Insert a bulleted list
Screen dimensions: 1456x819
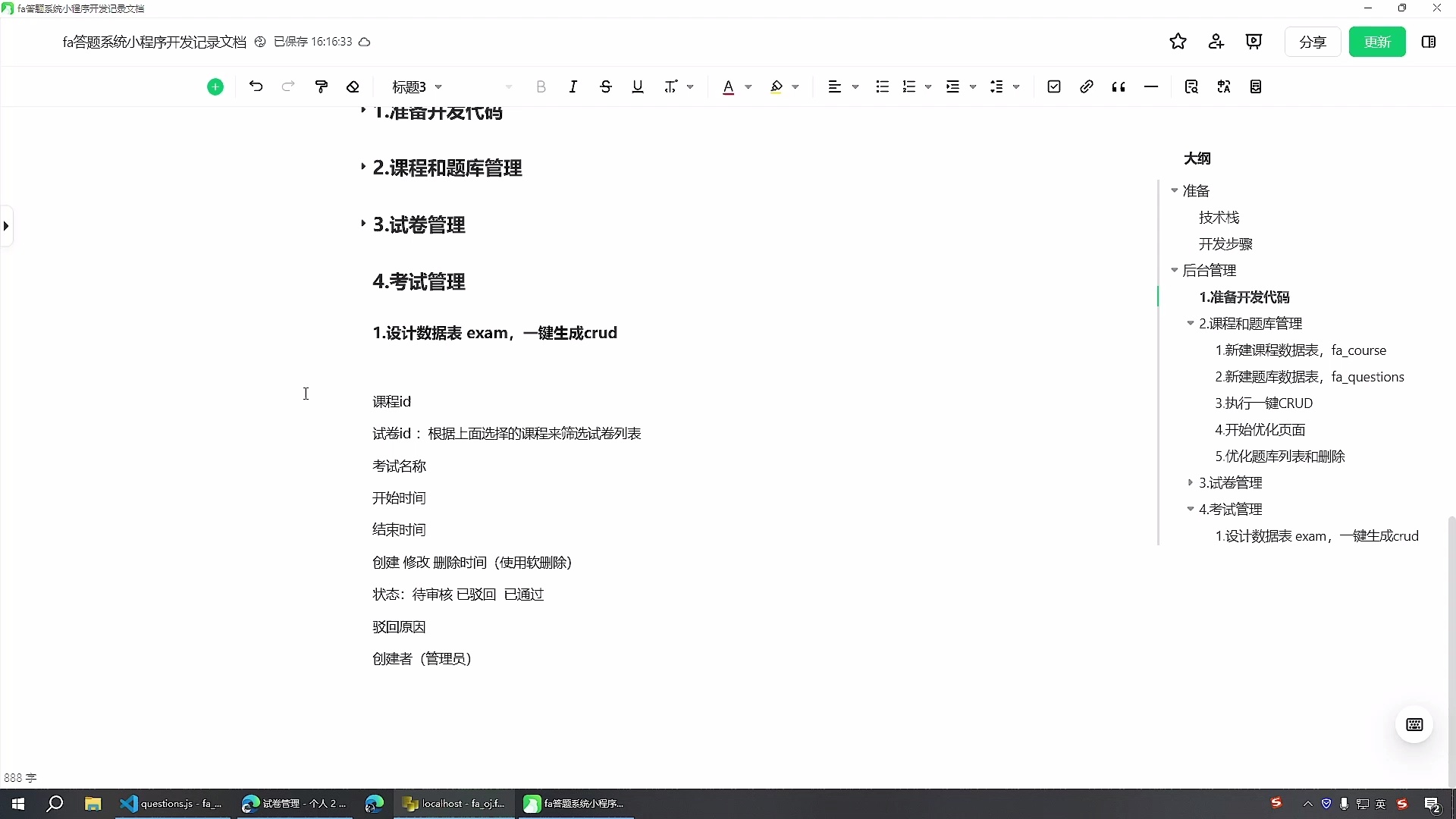pos(882,87)
